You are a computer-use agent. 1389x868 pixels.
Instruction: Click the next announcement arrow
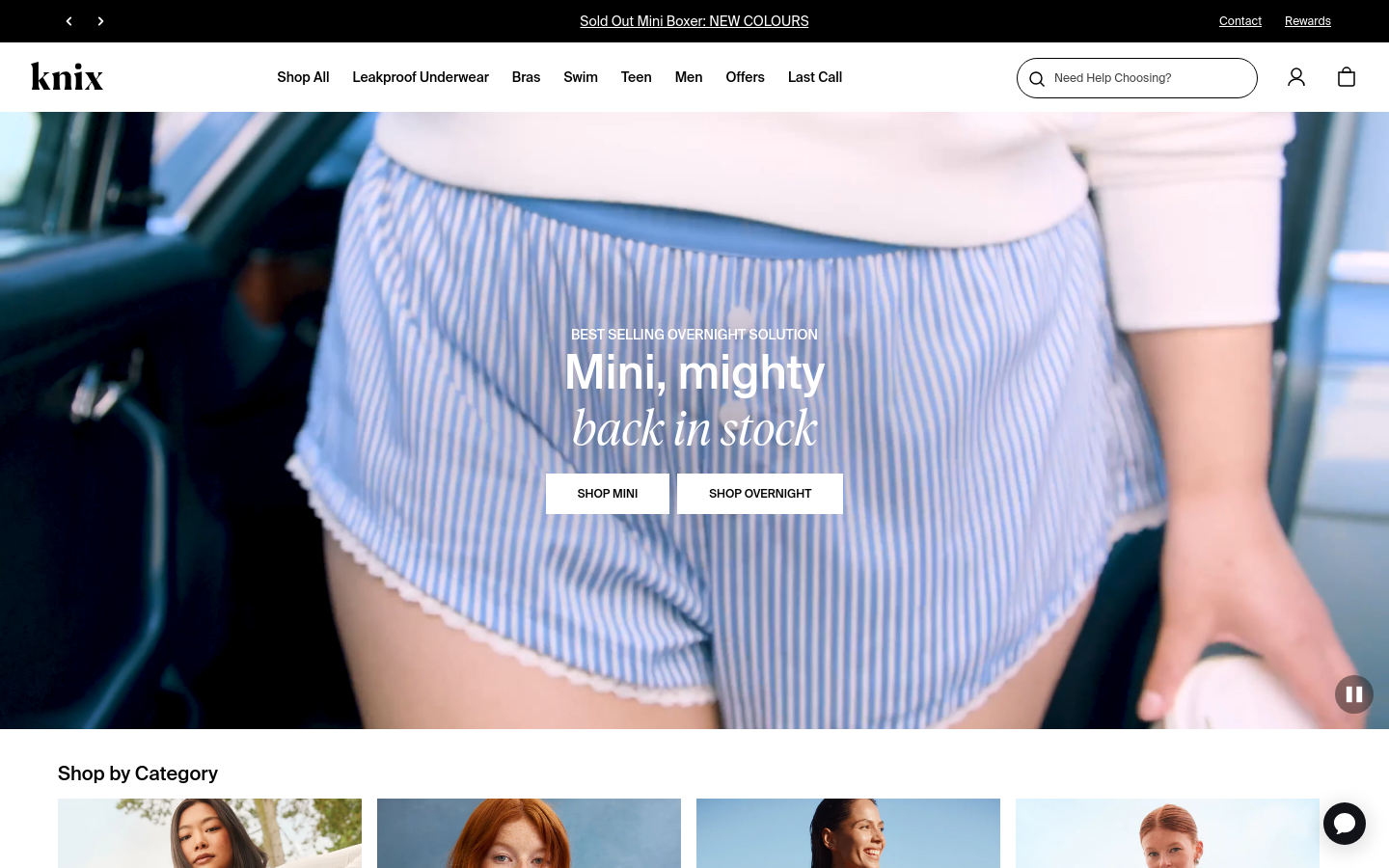click(100, 21)
